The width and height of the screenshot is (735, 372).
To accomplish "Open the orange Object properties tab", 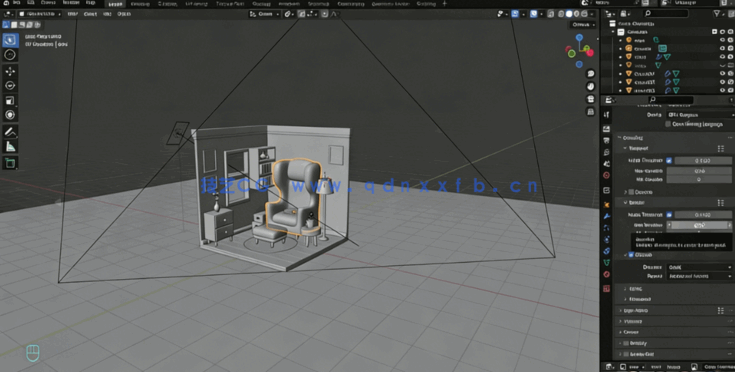I will tap(607, 205).
